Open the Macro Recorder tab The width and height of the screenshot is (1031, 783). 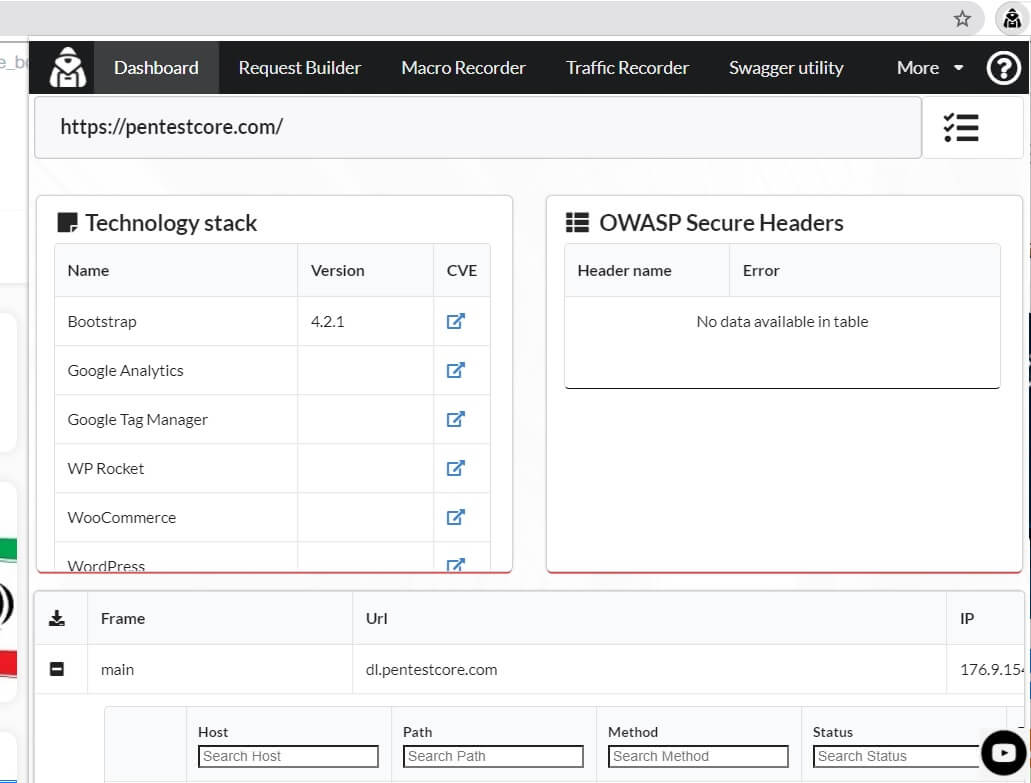464,68
